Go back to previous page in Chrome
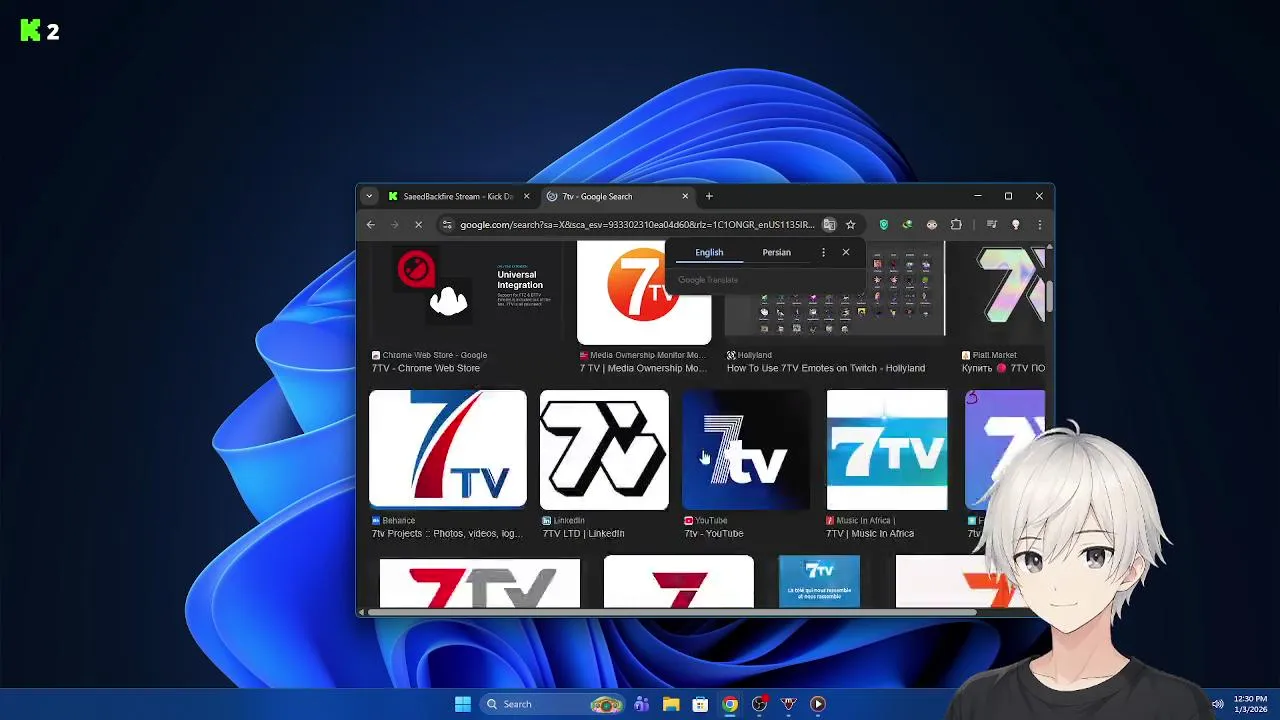Screen dimensions: 1280x720 point(371,225)
